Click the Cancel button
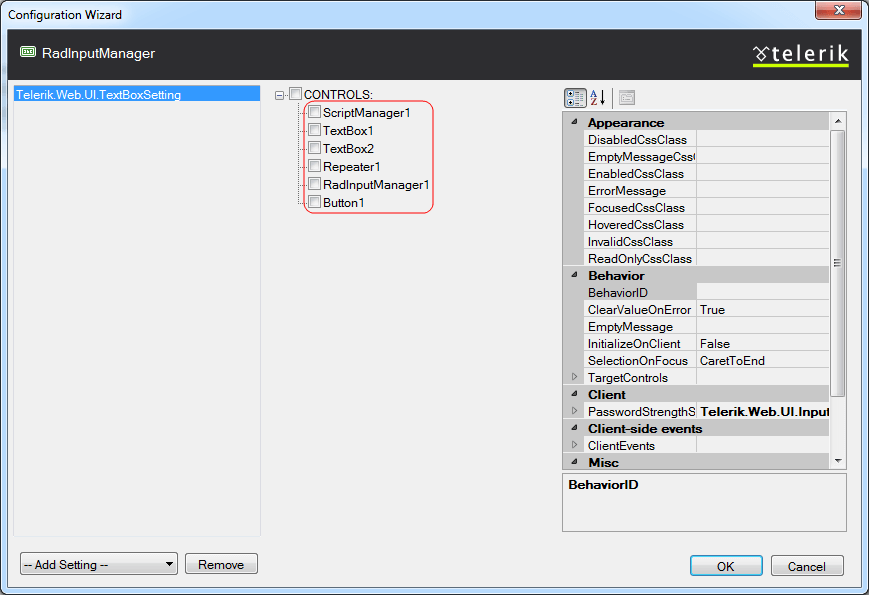 (807, 566)
